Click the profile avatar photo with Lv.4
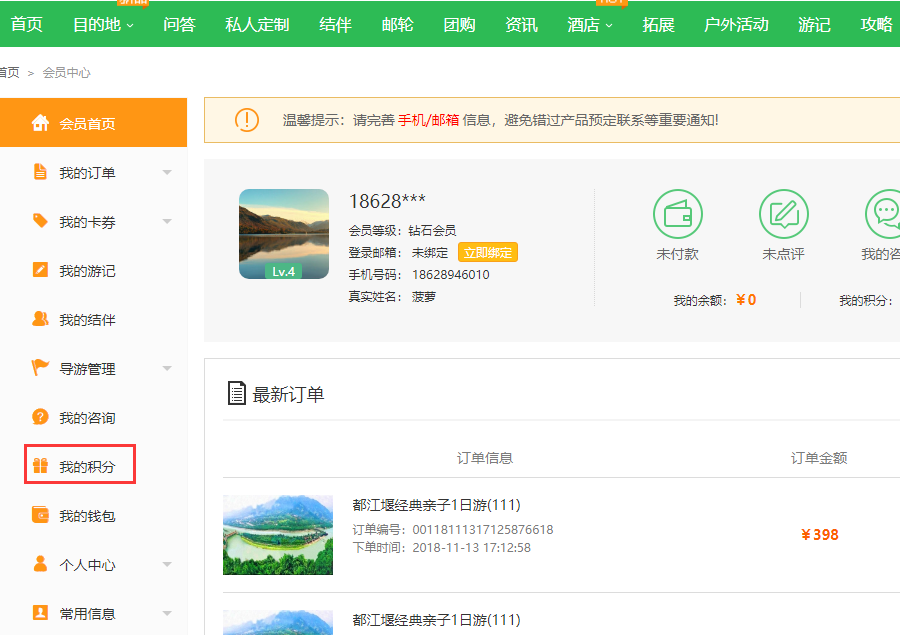Image resolution: width=900 pixels, height=635 pixels. point(284,234)
